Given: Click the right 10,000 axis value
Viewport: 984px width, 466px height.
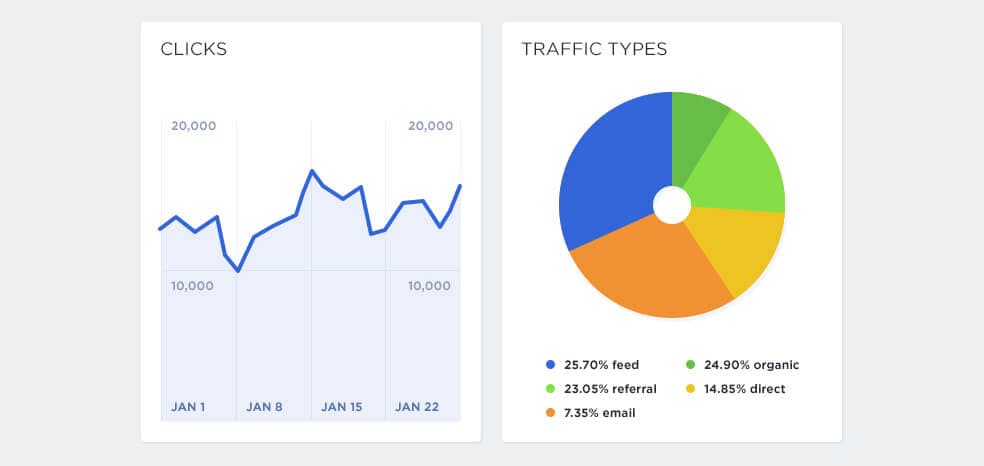Looking at the screenshot, I should tap(429, 286).
